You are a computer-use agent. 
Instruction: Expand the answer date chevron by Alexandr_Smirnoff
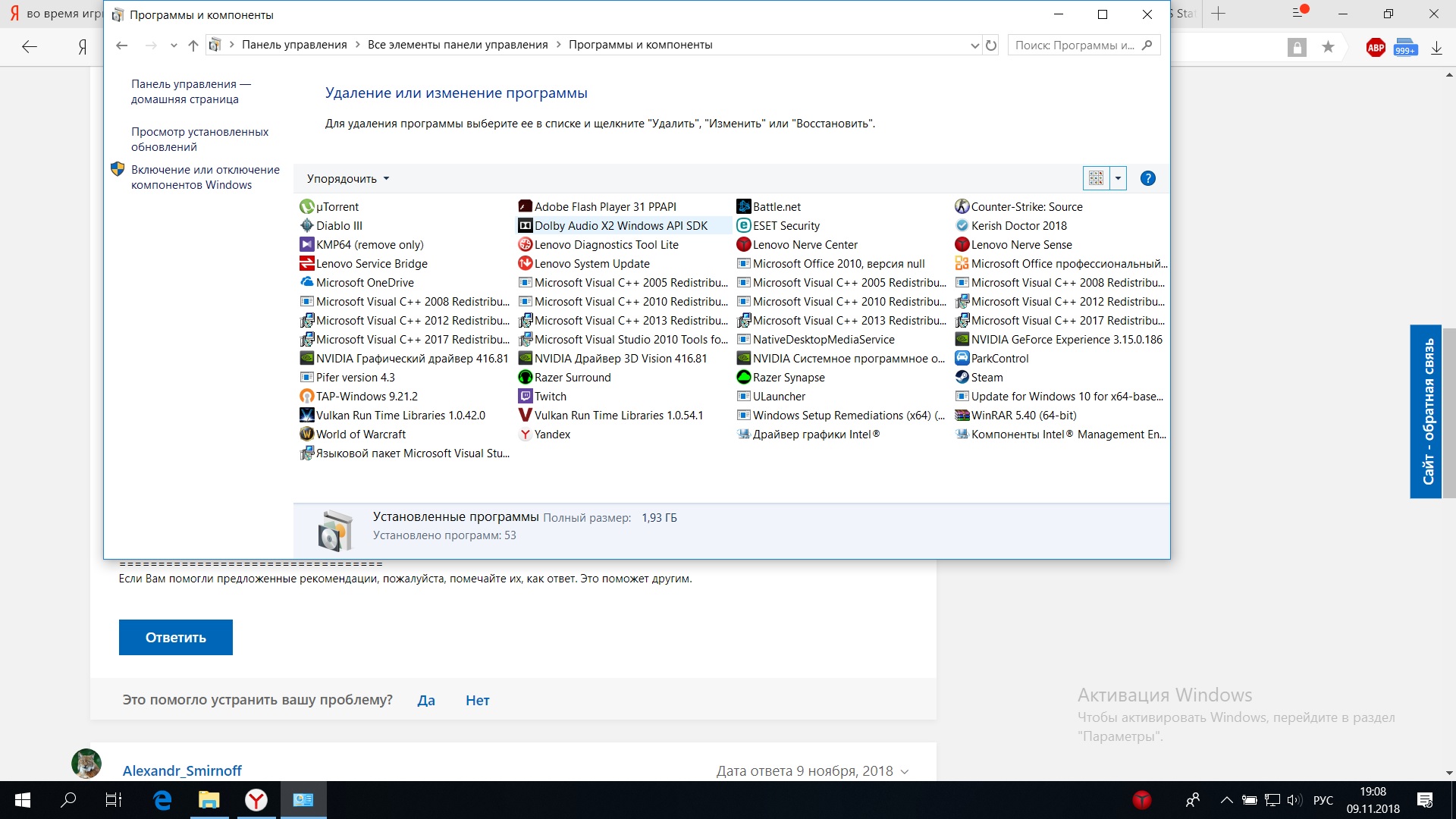click(x=905, y=771)
